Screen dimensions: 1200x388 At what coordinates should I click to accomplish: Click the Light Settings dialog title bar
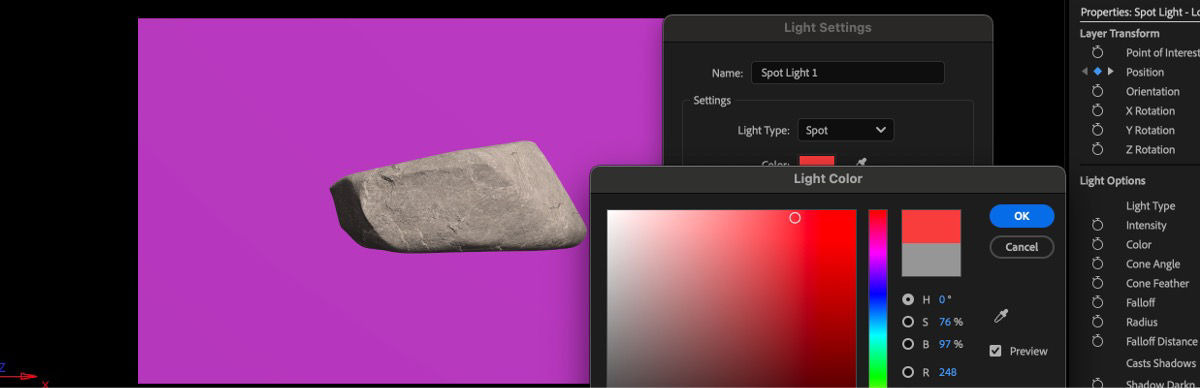[x=827, y=28]
